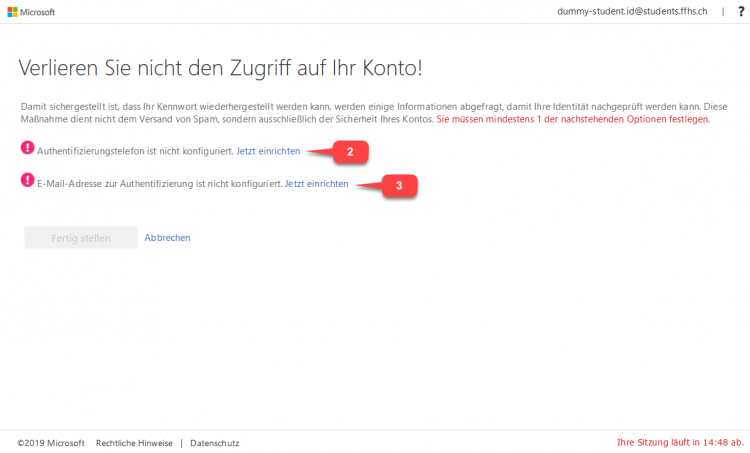750x453 pixels.
Task: Open Rechtliche Hinweise in footer
Action: 134,443
